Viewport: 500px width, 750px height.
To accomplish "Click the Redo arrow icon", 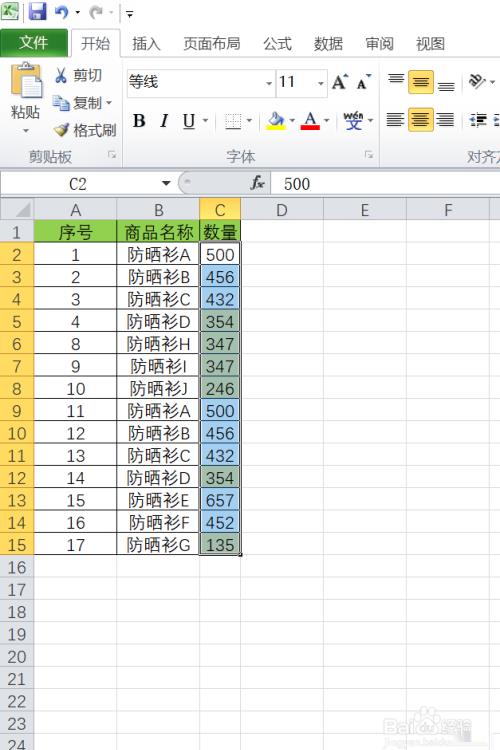I will [x=96, y=12].
